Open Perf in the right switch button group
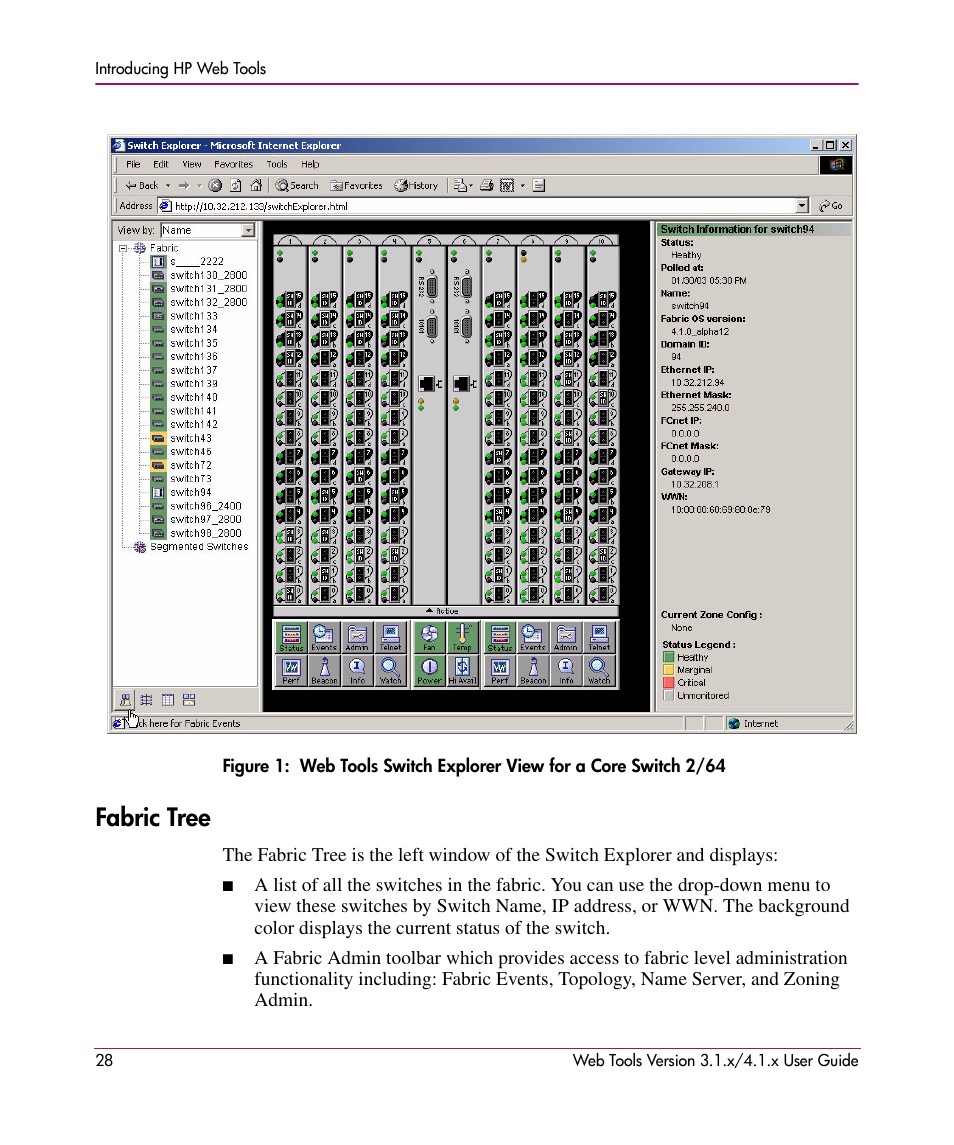954x1145 pixels. coord(500,670)
